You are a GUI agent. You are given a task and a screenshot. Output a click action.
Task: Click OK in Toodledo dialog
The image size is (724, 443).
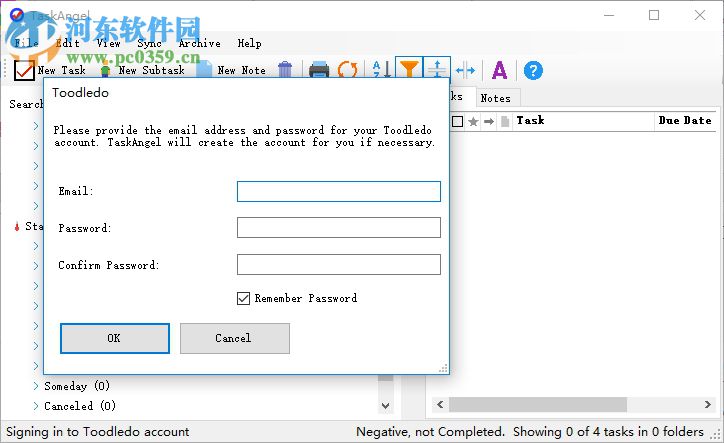pos(115,338)
